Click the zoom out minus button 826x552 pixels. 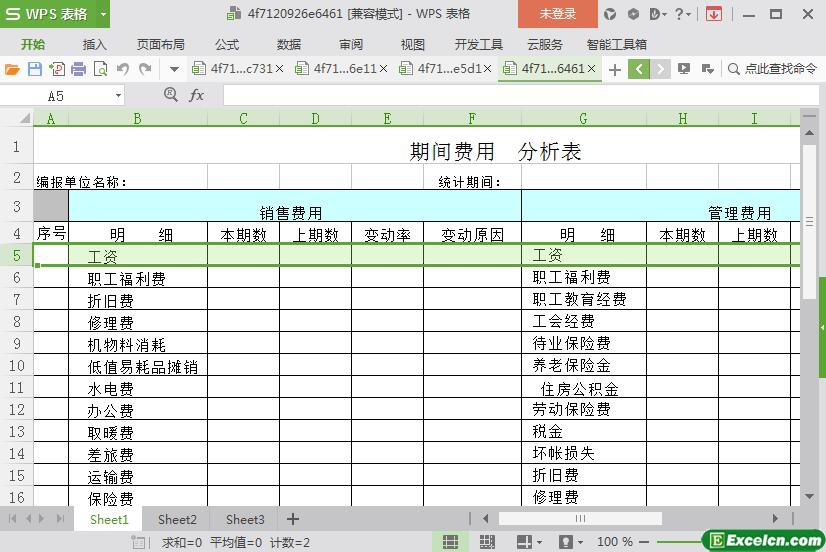(644, 541)
